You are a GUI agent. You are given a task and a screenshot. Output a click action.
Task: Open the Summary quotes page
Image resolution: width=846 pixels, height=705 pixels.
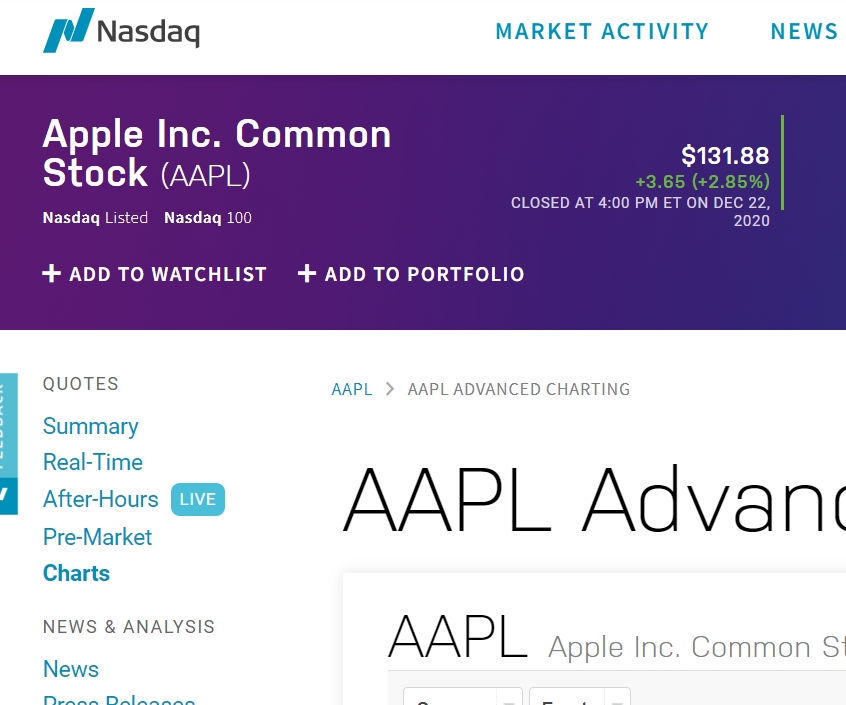(91, 426)
